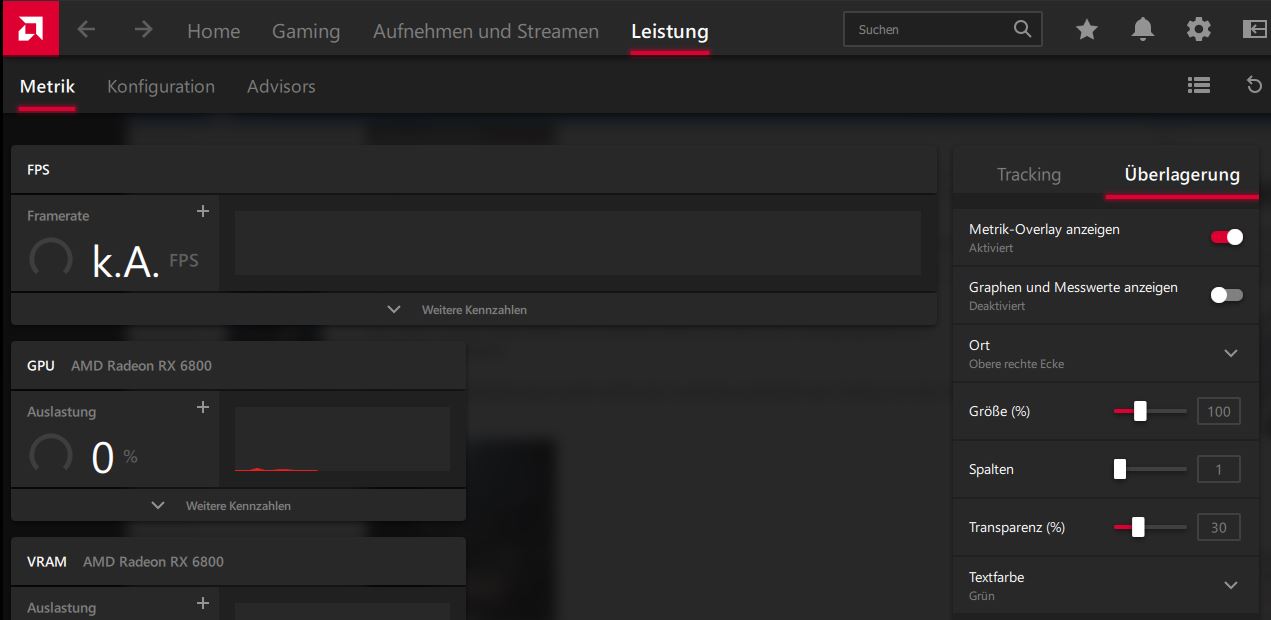The image size is (1271, 620).
Task: Go forward with the right arrow
Action: click(144, 29)
